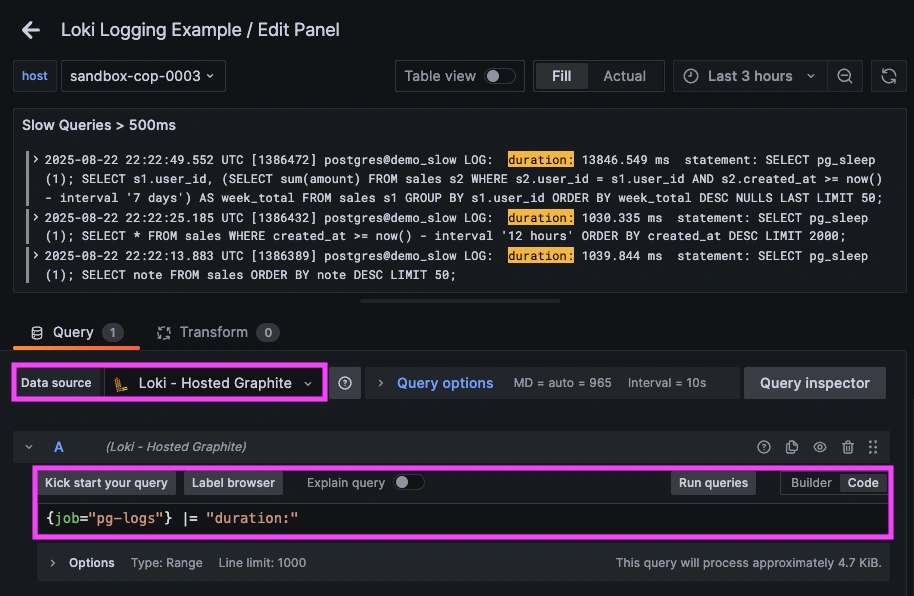Click the clock icon in the time picker
Screen dimensions: 914x596
tap(691, 76)
